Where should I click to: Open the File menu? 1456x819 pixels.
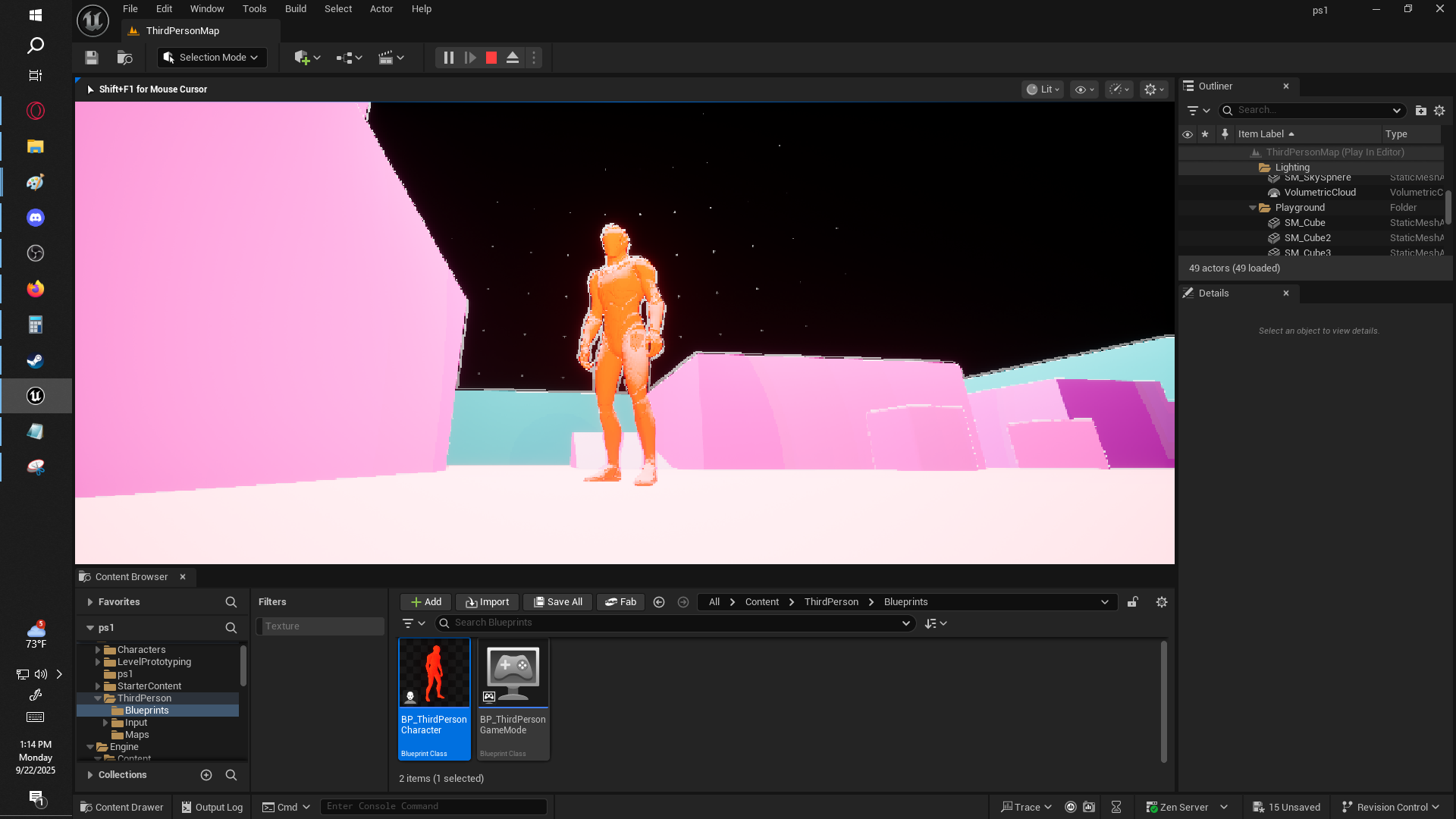(x=130, y=9)
